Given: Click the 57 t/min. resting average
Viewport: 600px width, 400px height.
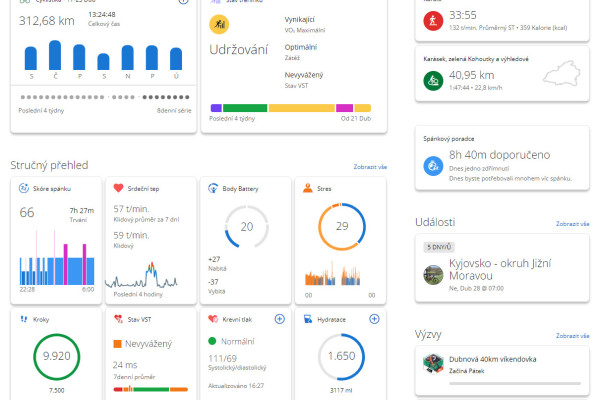Looking at the screenshot, I should pos(131,209).
